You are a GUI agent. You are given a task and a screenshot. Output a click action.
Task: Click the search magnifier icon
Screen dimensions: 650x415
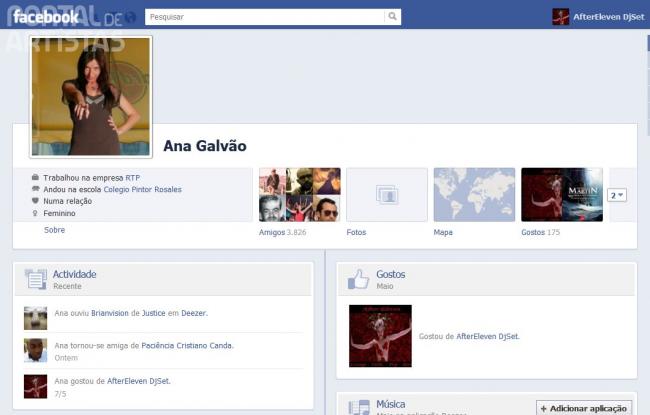392,17
